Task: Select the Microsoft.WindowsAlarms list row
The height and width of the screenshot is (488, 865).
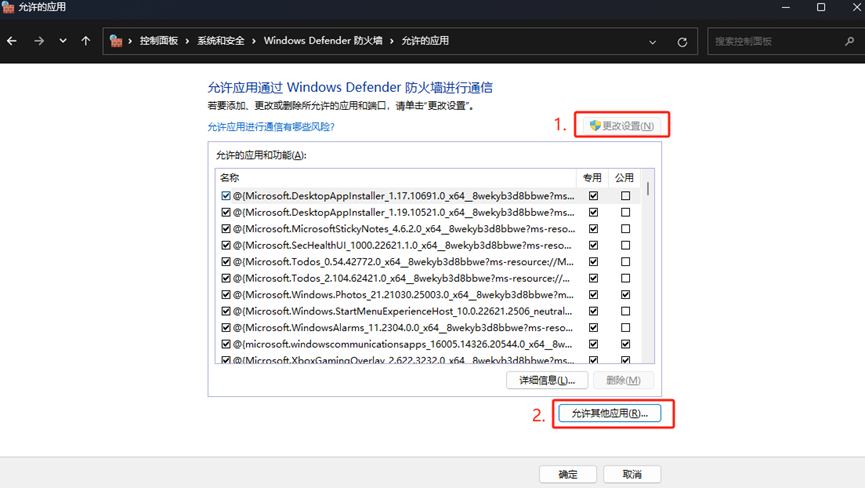Action: [x=428, y=328]
